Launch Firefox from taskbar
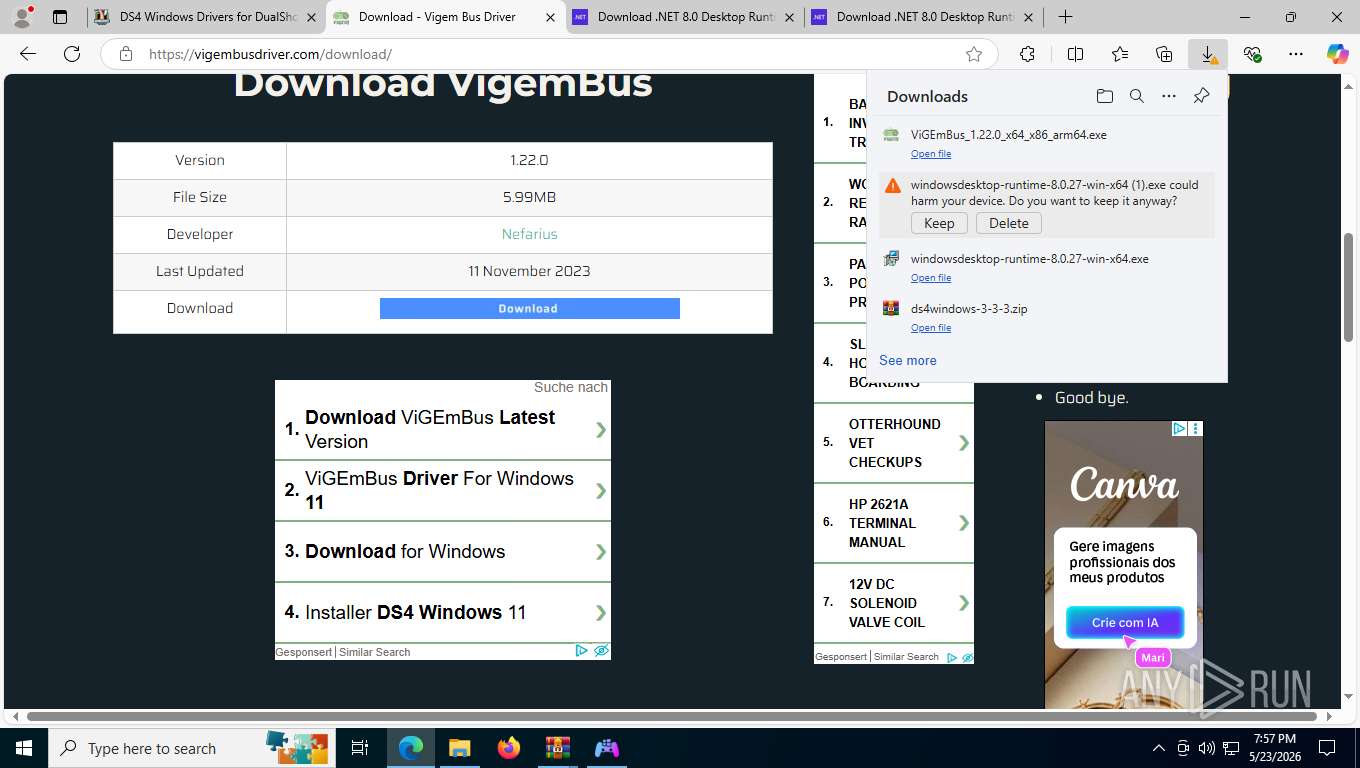The image size is (1360, 768). click(509, 748)
